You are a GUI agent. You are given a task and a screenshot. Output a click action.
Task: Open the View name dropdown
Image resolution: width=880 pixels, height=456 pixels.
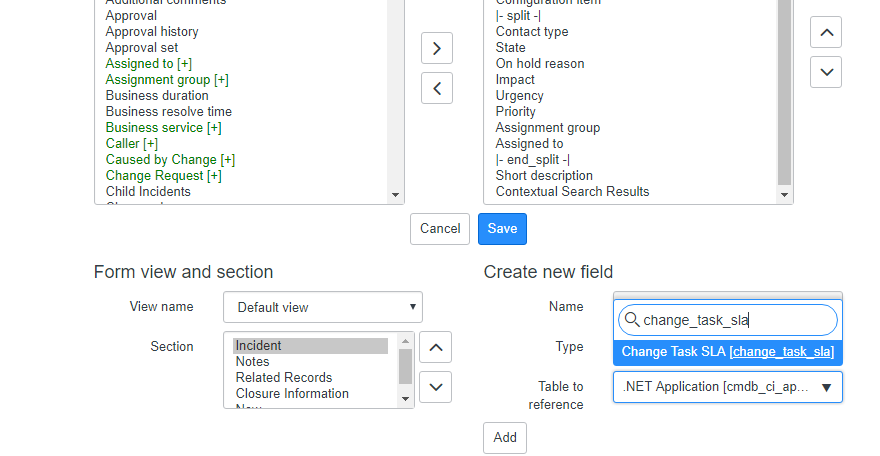click(x=323, y=307)
